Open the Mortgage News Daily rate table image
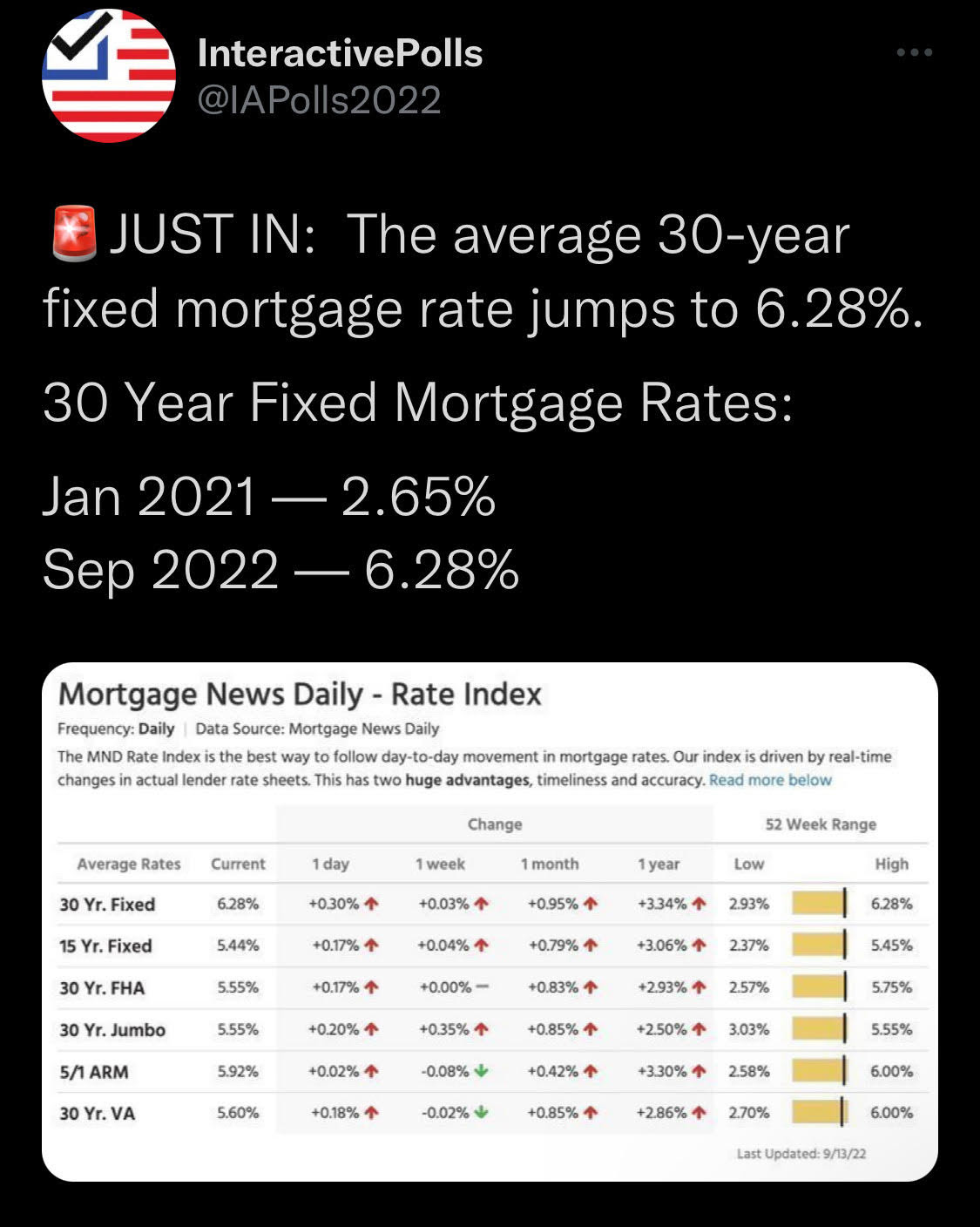 click(x=490, y=922)
